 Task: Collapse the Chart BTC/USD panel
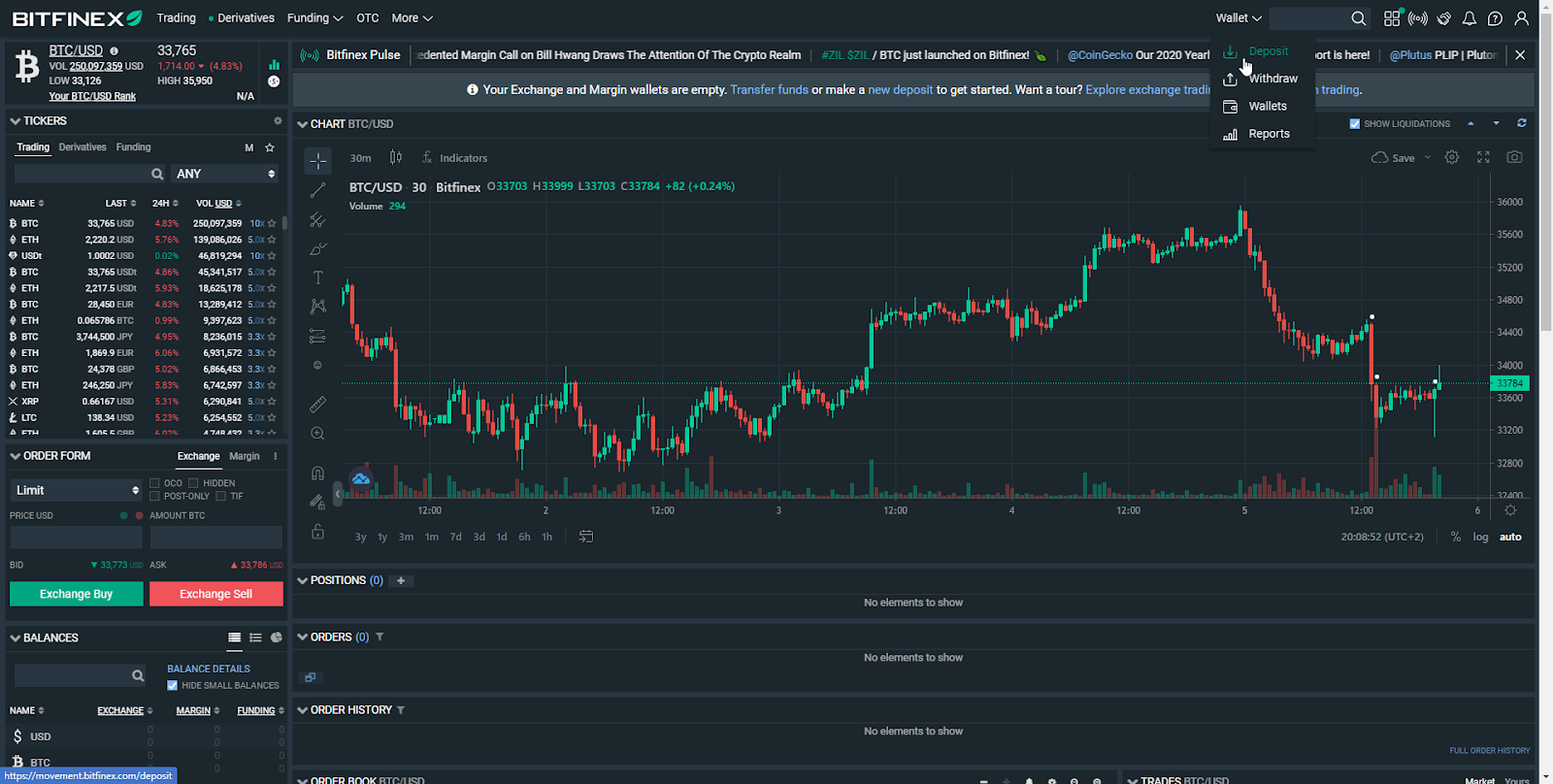coord(303,124)
